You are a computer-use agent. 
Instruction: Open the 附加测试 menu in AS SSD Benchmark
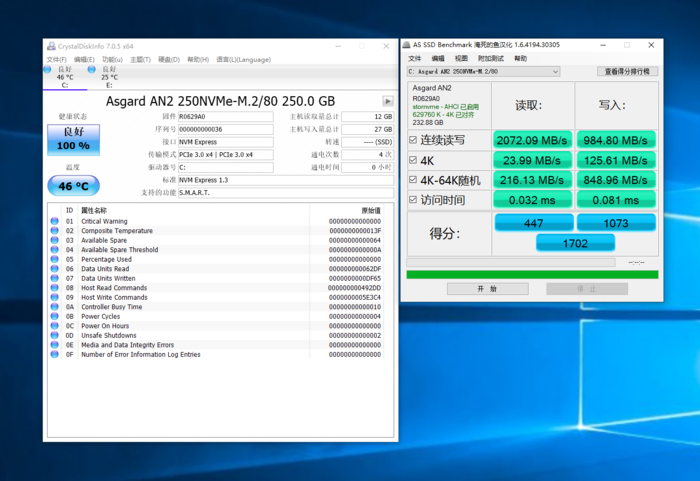491,59
